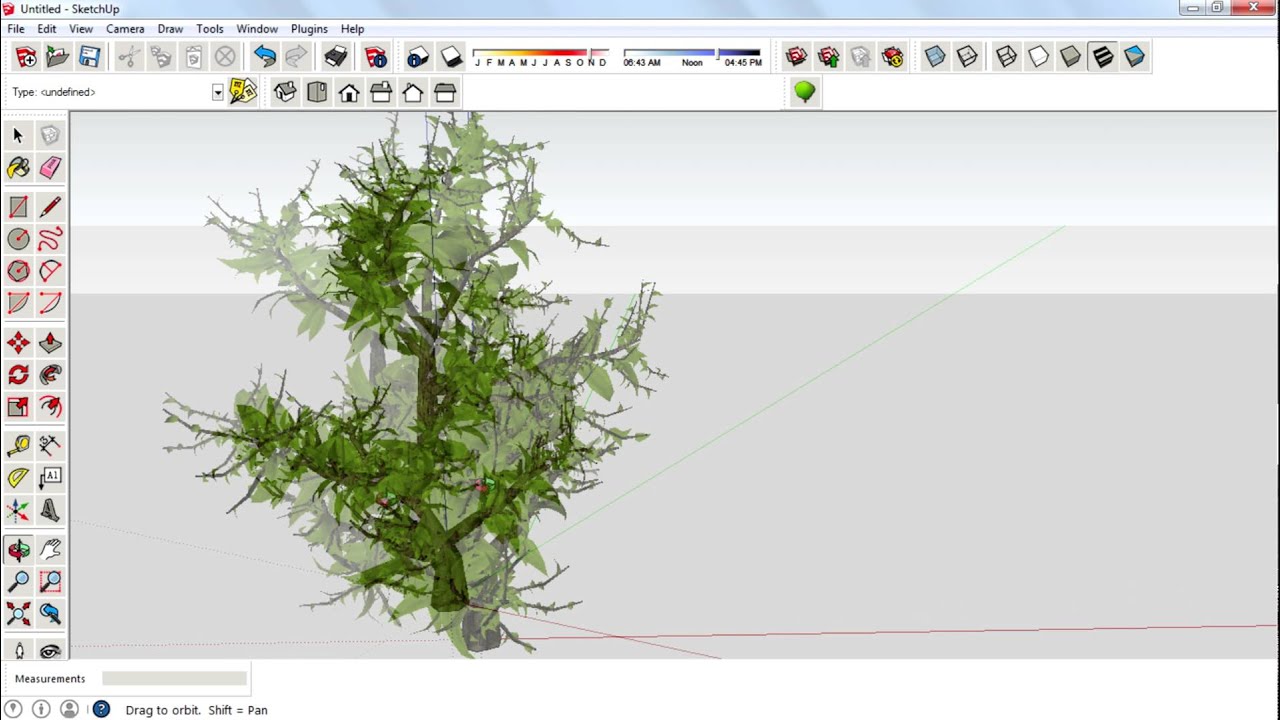Select the Paint Bucket tool
This screenshot has height=720, width=1280.
[18, 167]
